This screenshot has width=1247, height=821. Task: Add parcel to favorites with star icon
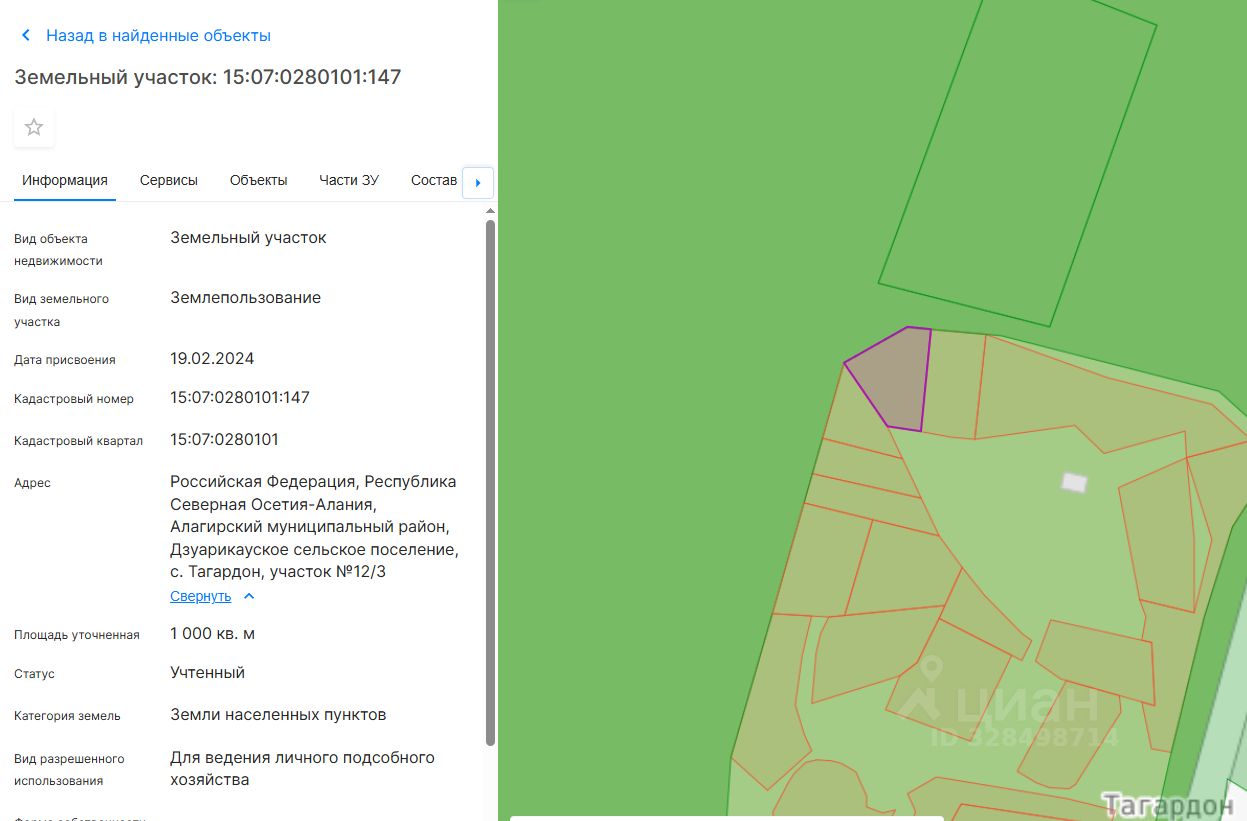pyautogui.click(x=34, y=127)
